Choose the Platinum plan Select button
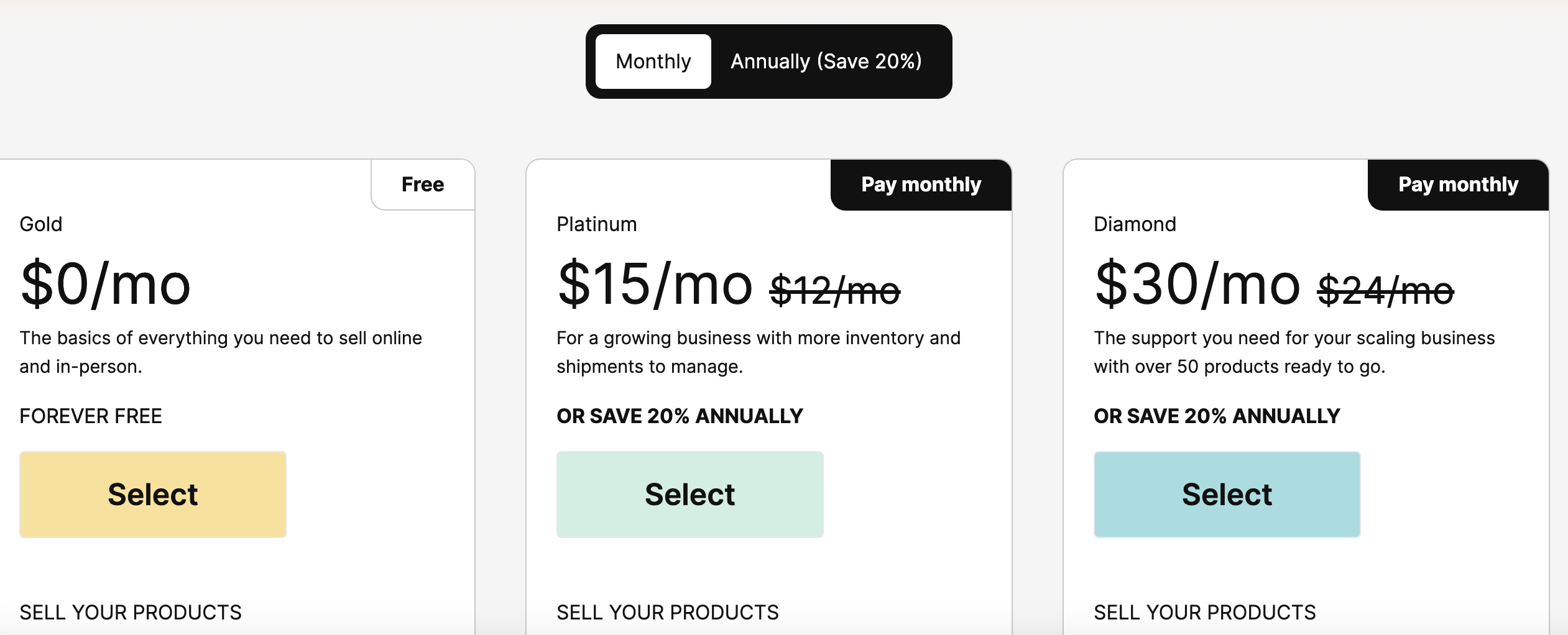This screenshot has width=1568, height=635. [689, 495]
